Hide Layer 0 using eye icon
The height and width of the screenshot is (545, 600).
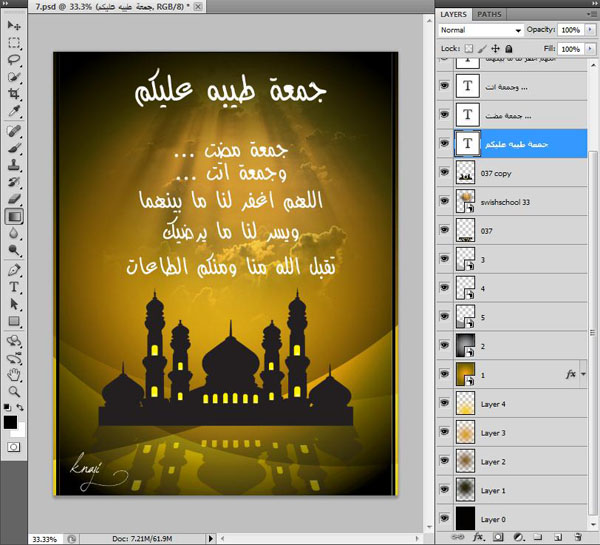pyautogui.click(x=445, y=519)
